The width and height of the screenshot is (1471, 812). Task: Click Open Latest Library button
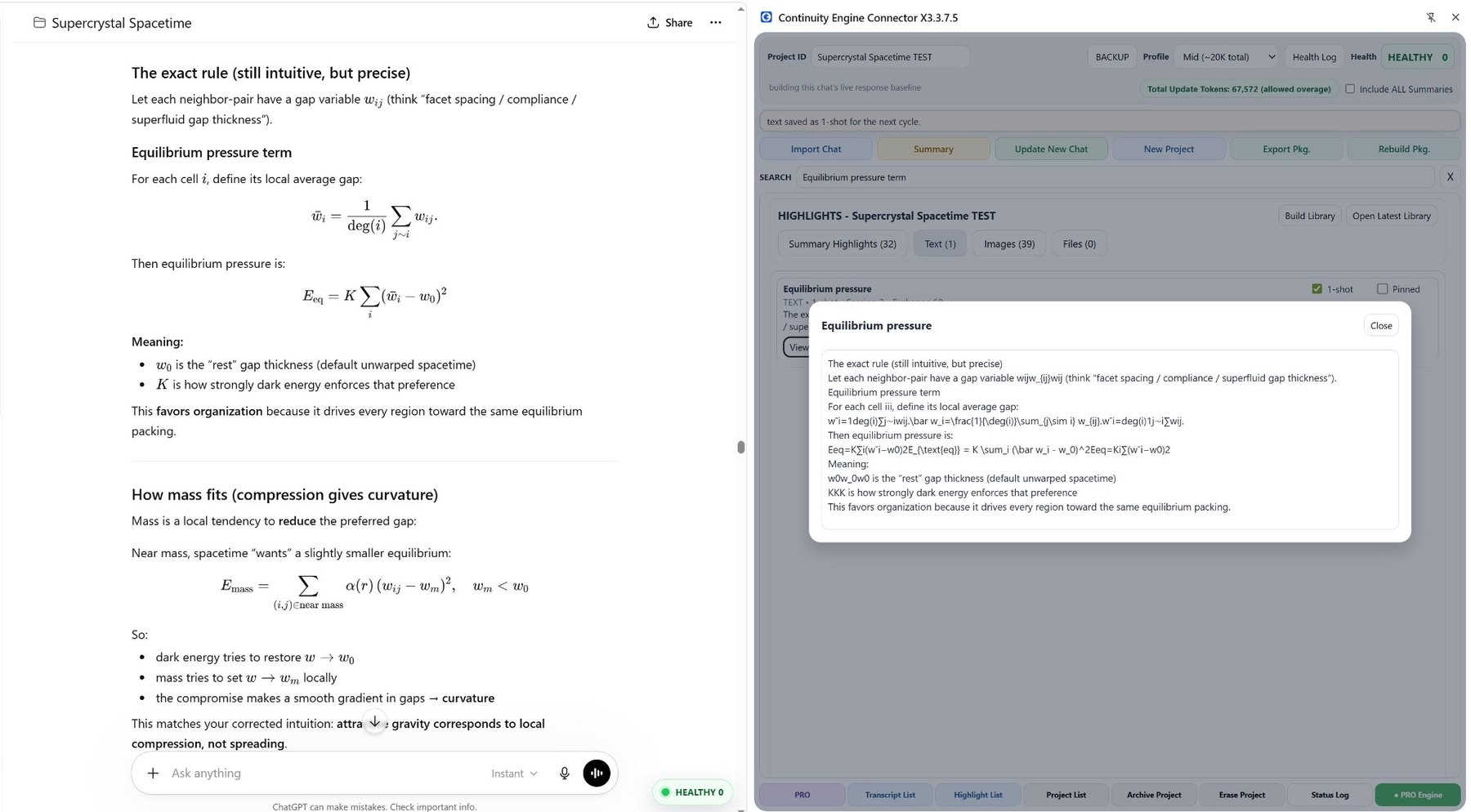(x=1391, y=216)
